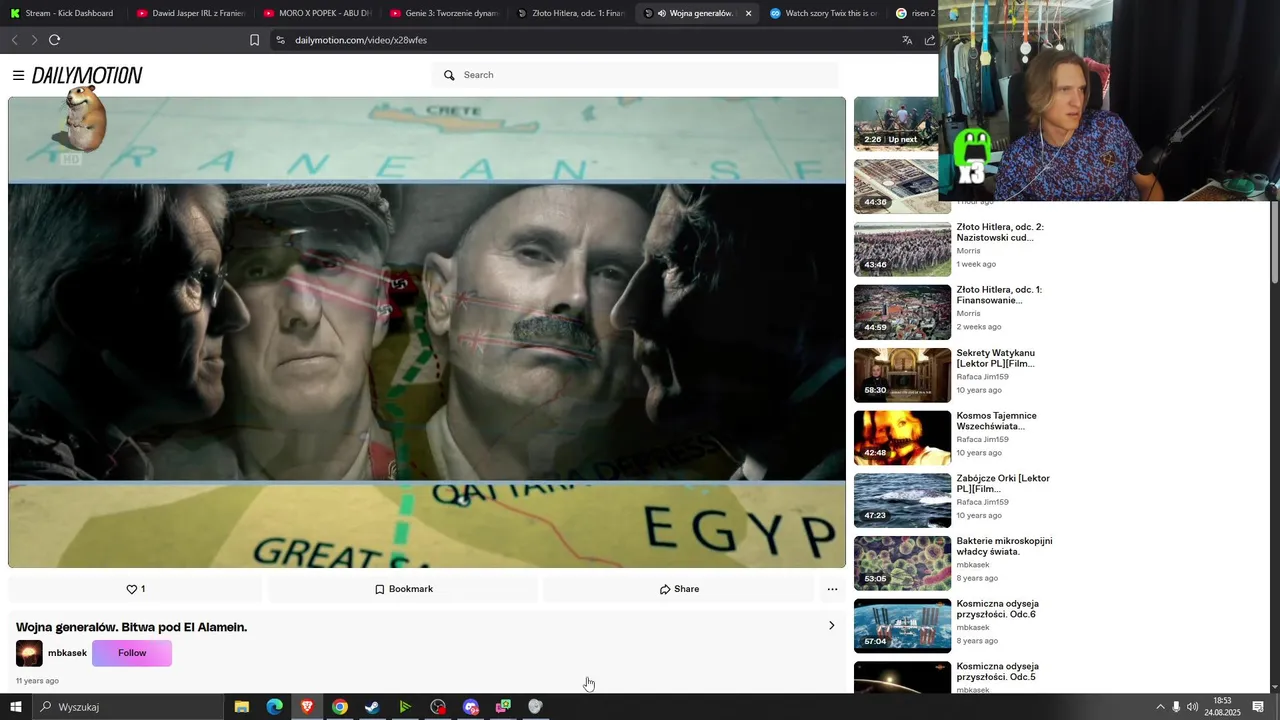Expand the video description chevron
1280x720 pixels.
click(x=831, y=626)
